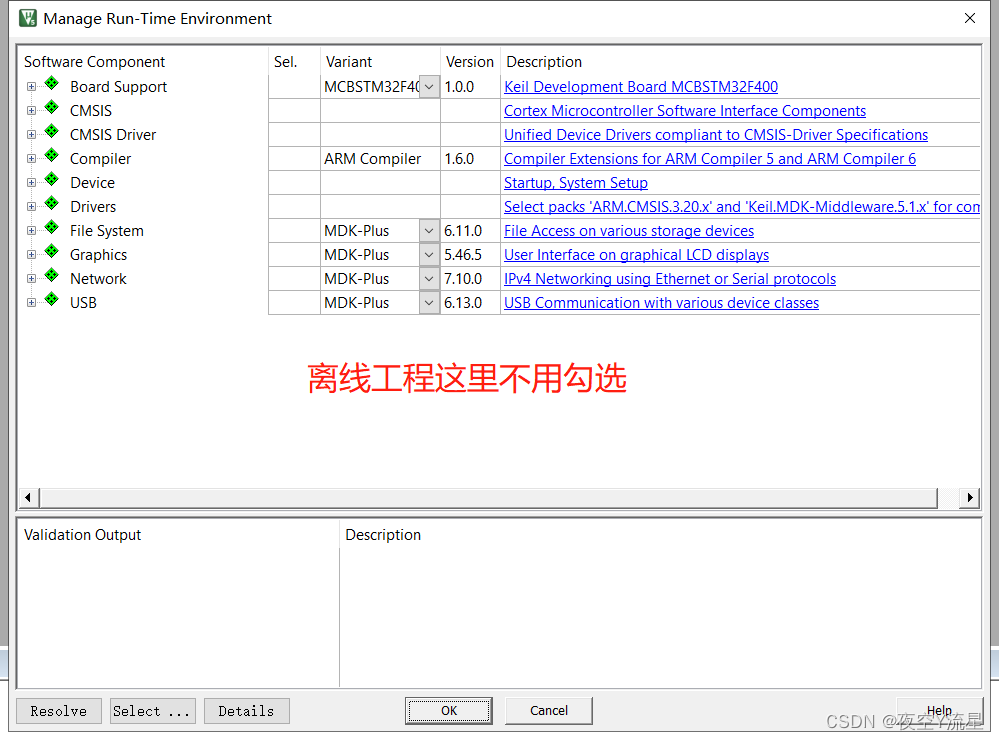This screenshot has height=740, width=999.
Task: Open Unified Device Drivers CMSIS-Driver link
Action: [716, 135]
